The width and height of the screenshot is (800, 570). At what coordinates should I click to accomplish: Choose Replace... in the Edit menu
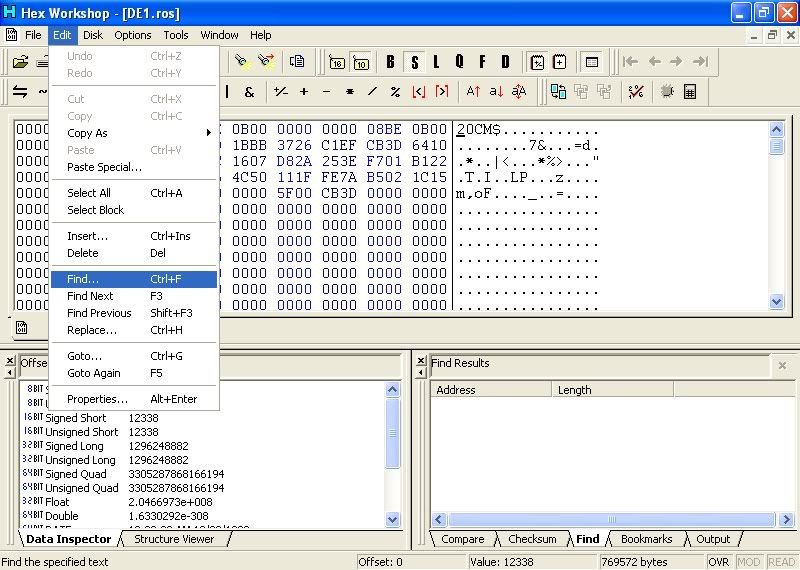[134, 330]
